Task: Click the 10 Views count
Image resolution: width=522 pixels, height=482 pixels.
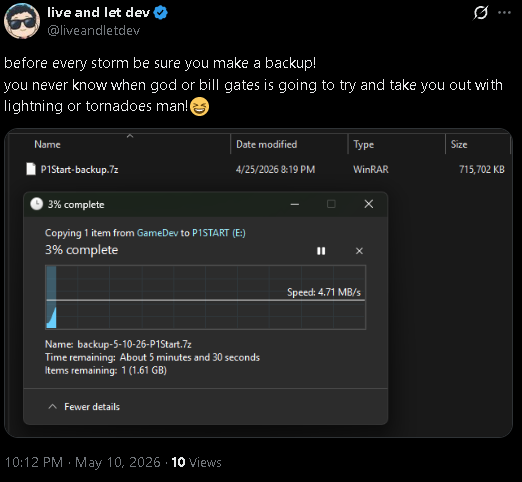Action: click(x=196, y=463)
